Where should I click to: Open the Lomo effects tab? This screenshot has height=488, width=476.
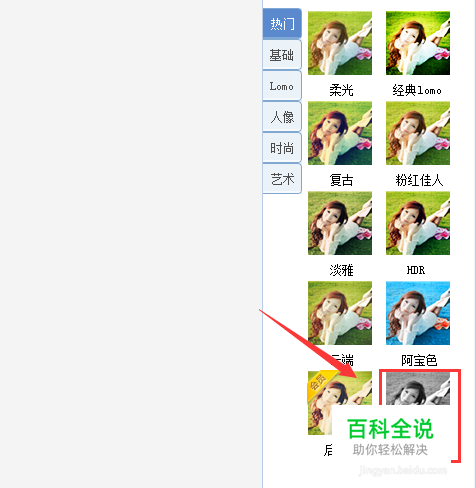pos(282,86)
